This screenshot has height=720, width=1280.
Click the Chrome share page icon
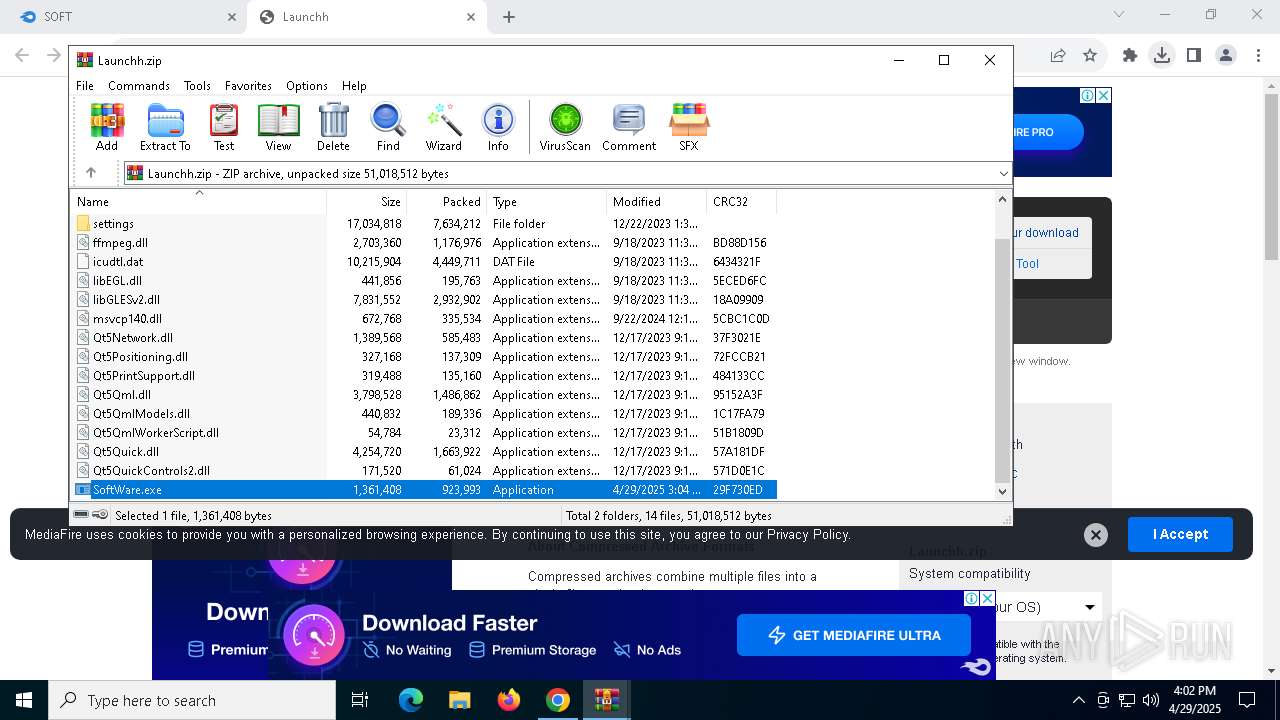(x=1057, y=56)
